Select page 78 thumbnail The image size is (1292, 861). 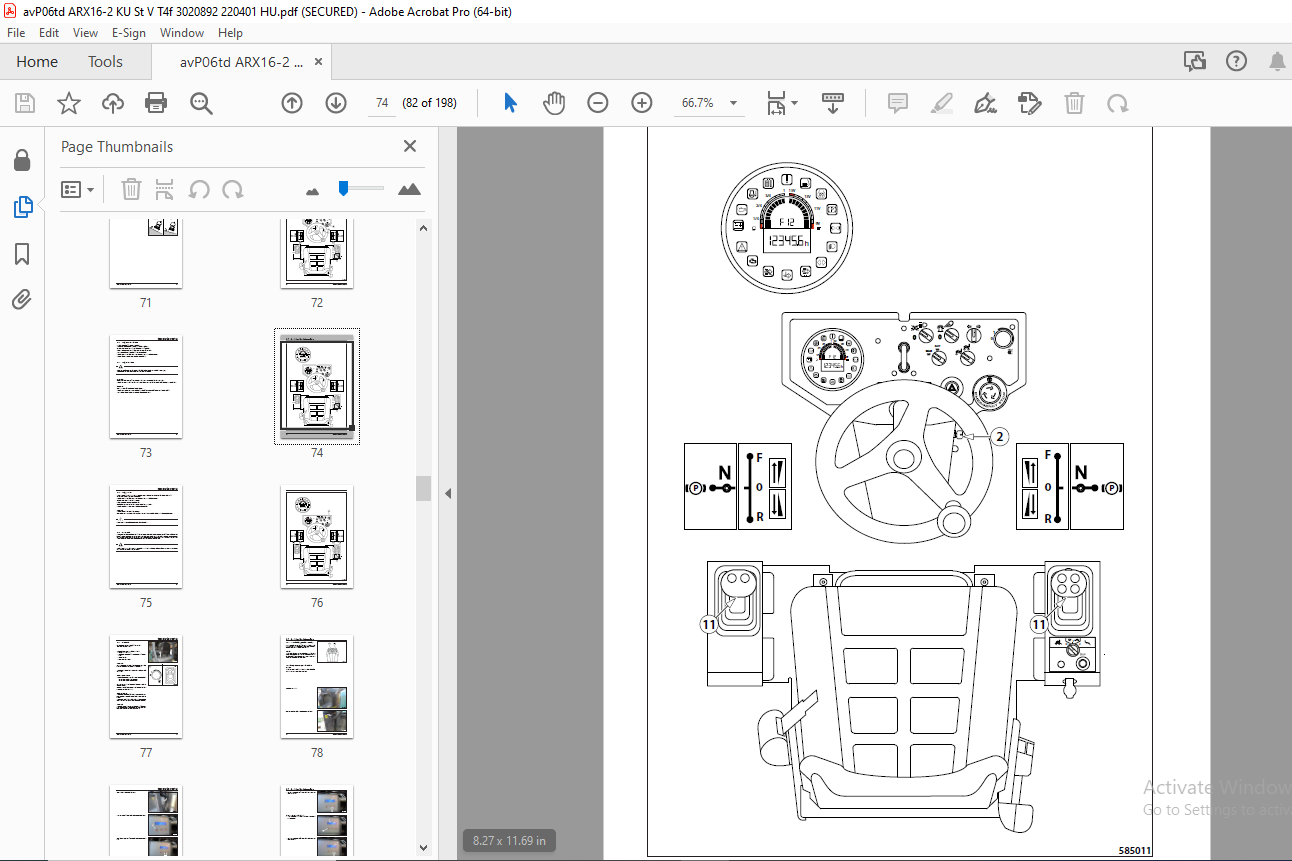[317, 687]
